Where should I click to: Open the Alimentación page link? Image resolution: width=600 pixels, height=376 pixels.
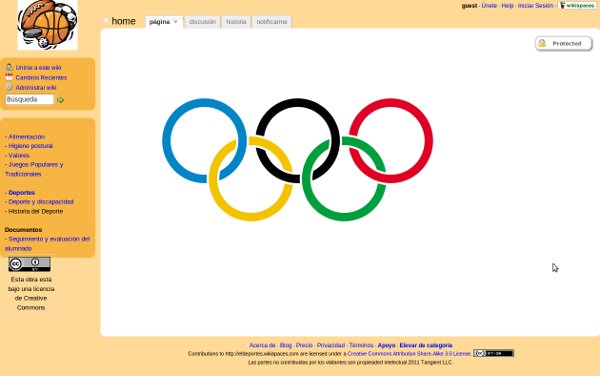26,137
